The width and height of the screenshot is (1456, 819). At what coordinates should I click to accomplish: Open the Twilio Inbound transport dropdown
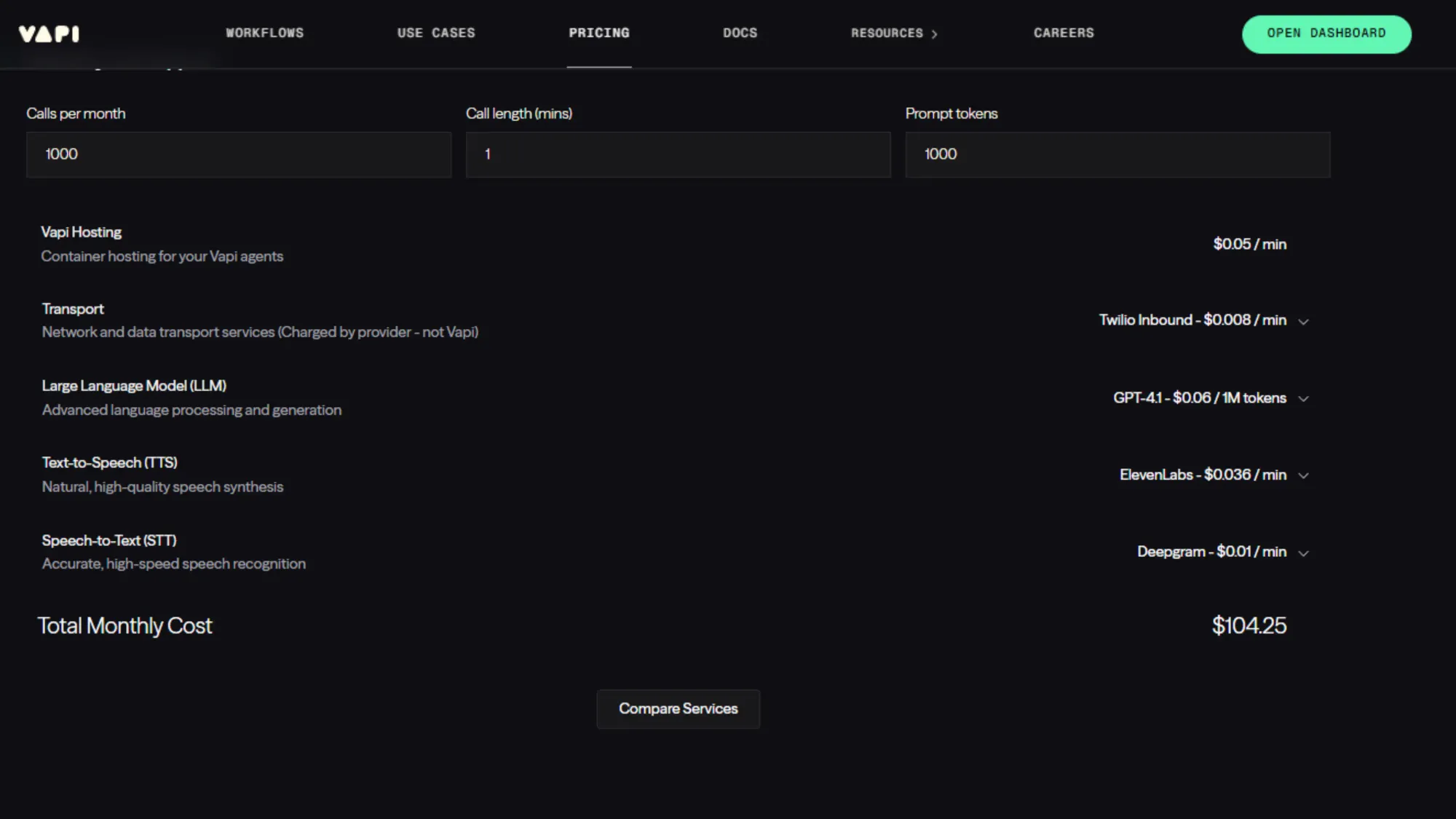coord(1192,320)
